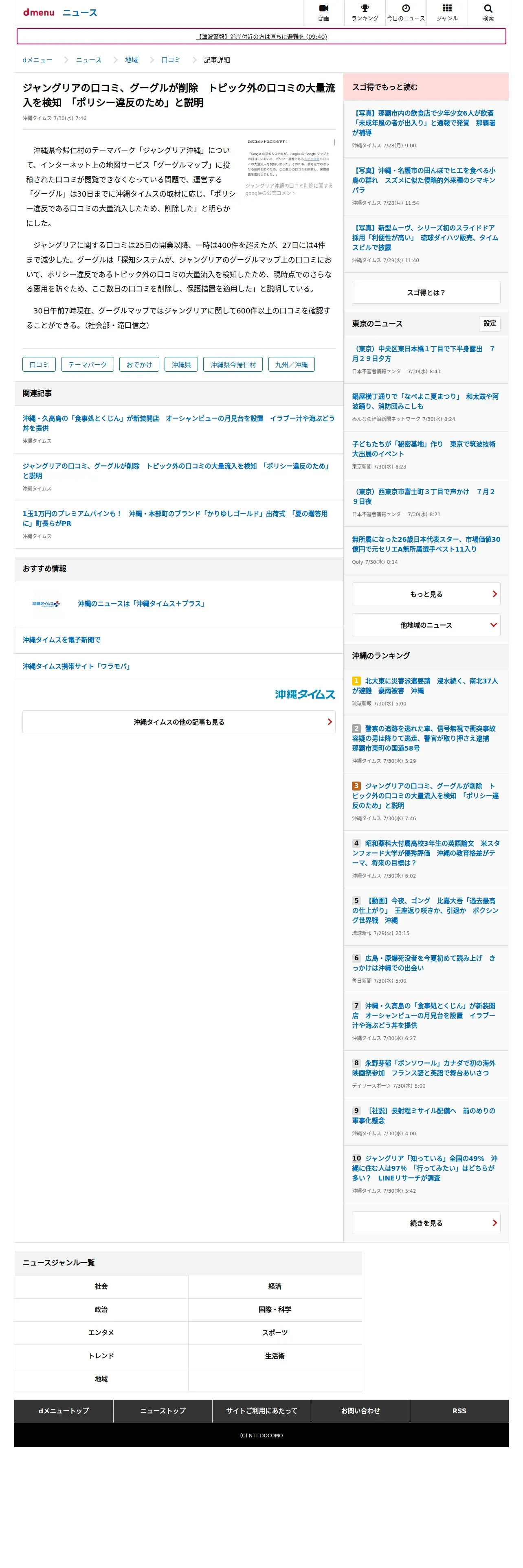Open the tsunami warning banner 津波警報
Image resolution: width=523 pixels, height=1568 pixels.
261,37
